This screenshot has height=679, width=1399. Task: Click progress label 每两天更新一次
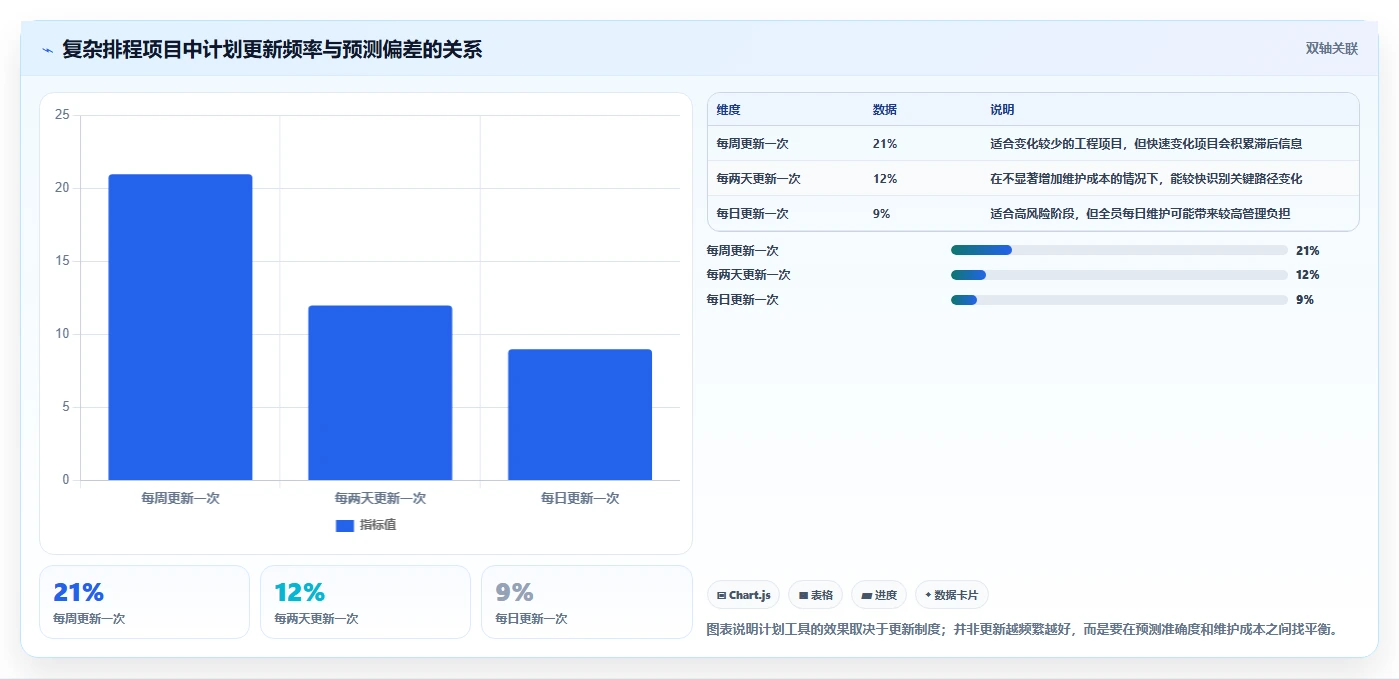coord(748,275)
